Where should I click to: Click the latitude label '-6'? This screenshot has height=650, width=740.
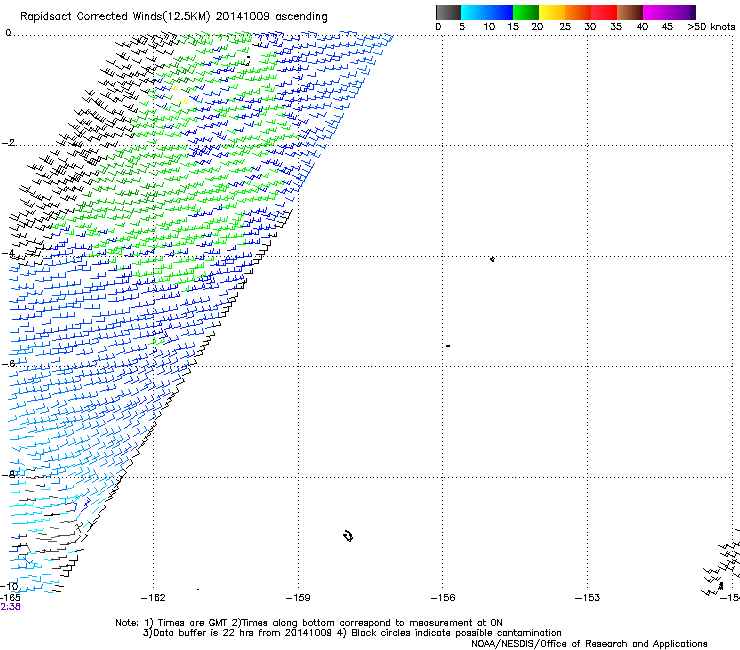click(8, 363)
